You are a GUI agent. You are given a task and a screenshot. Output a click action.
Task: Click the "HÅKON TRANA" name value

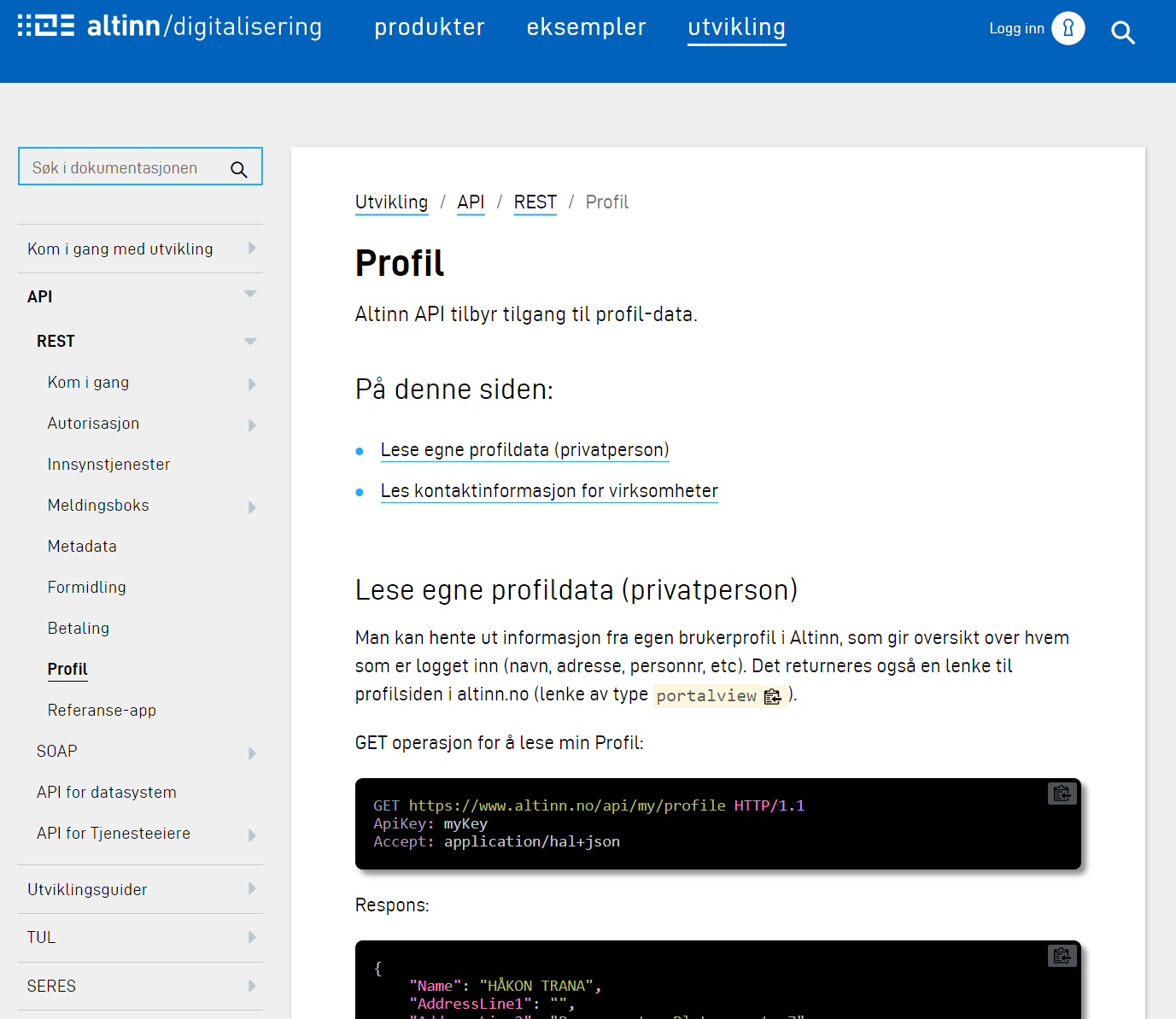pyautogui.click(x=535, y=986)
